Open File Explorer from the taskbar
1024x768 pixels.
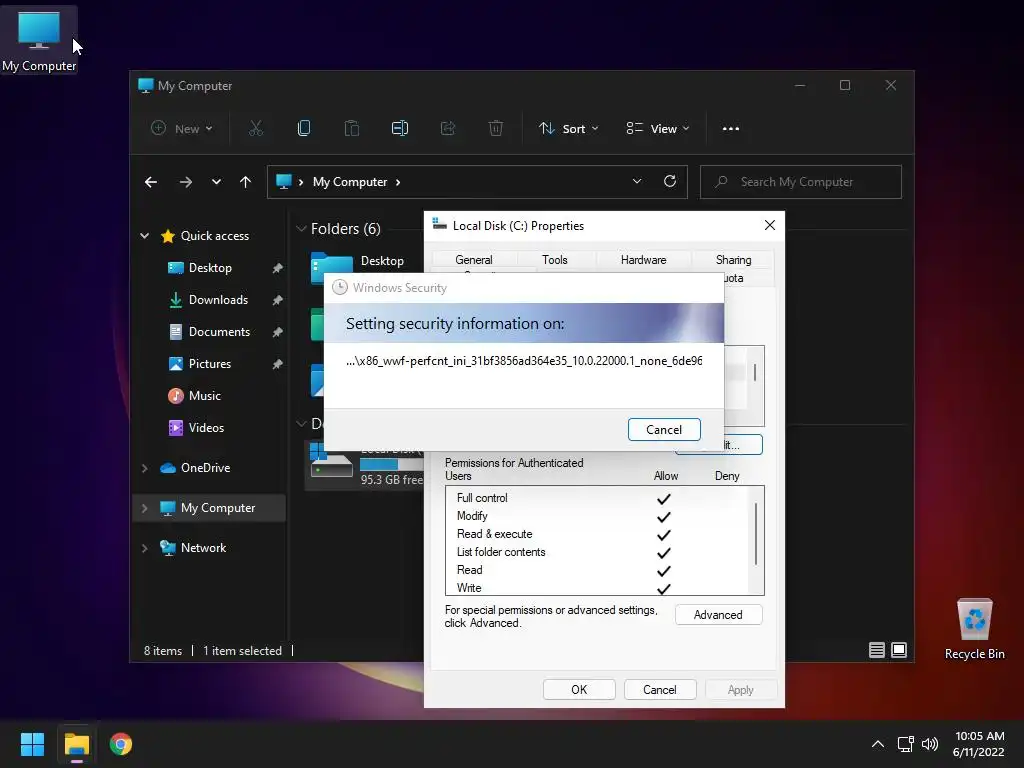[76, 744]
